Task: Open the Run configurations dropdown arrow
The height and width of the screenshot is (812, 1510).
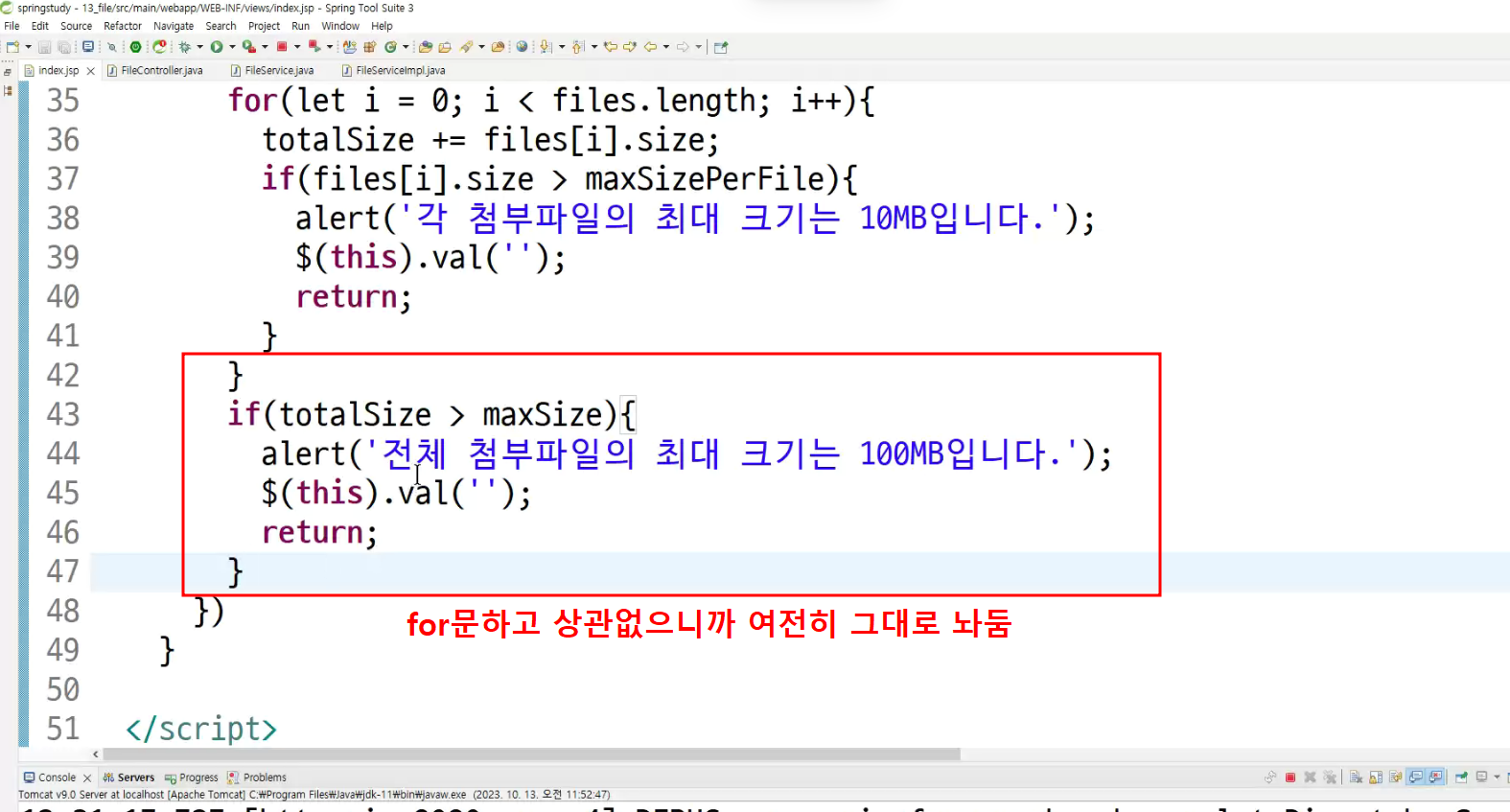Action: point(232,47)
